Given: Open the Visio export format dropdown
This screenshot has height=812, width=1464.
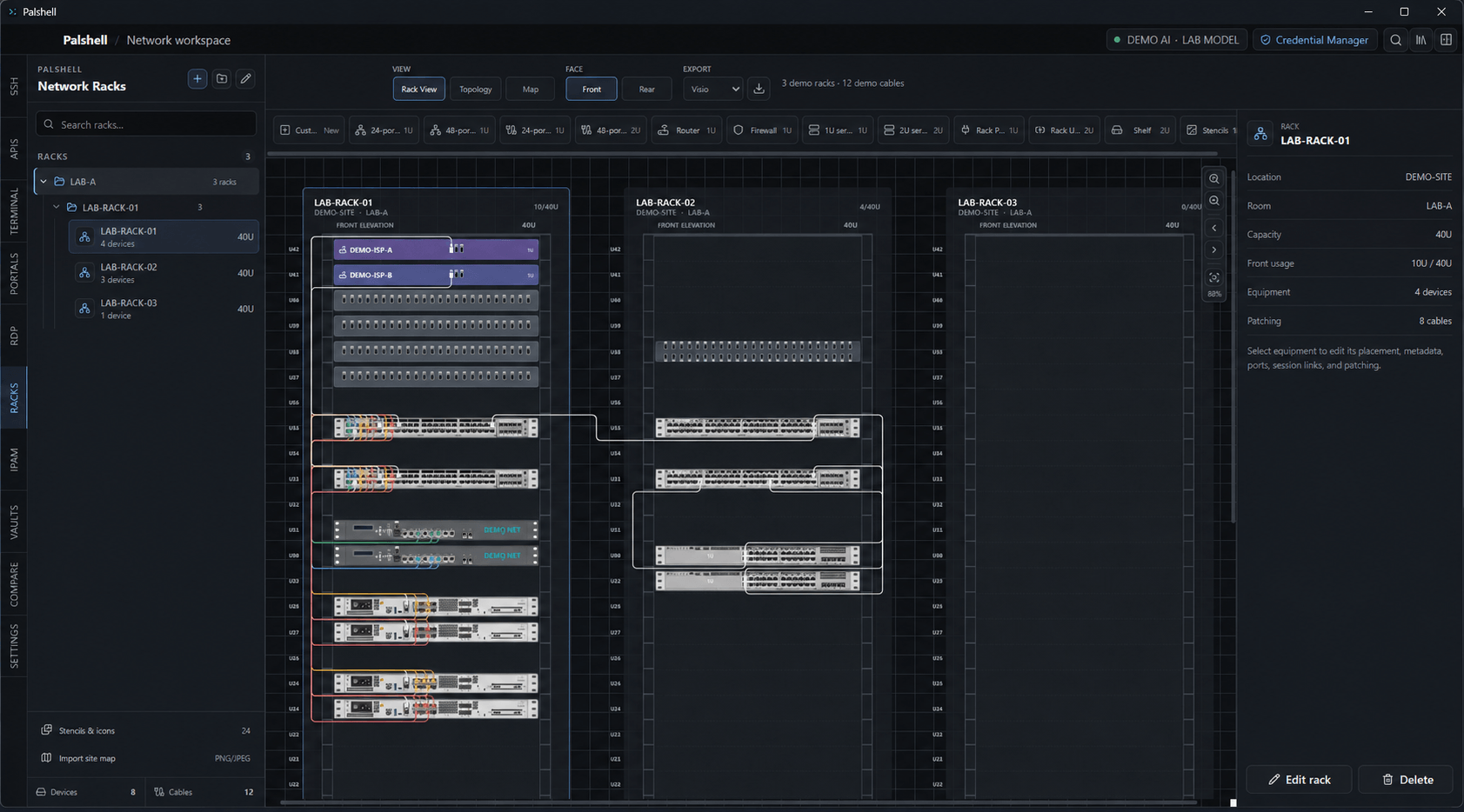Looking at the screenshot, I should click(713, 89).
